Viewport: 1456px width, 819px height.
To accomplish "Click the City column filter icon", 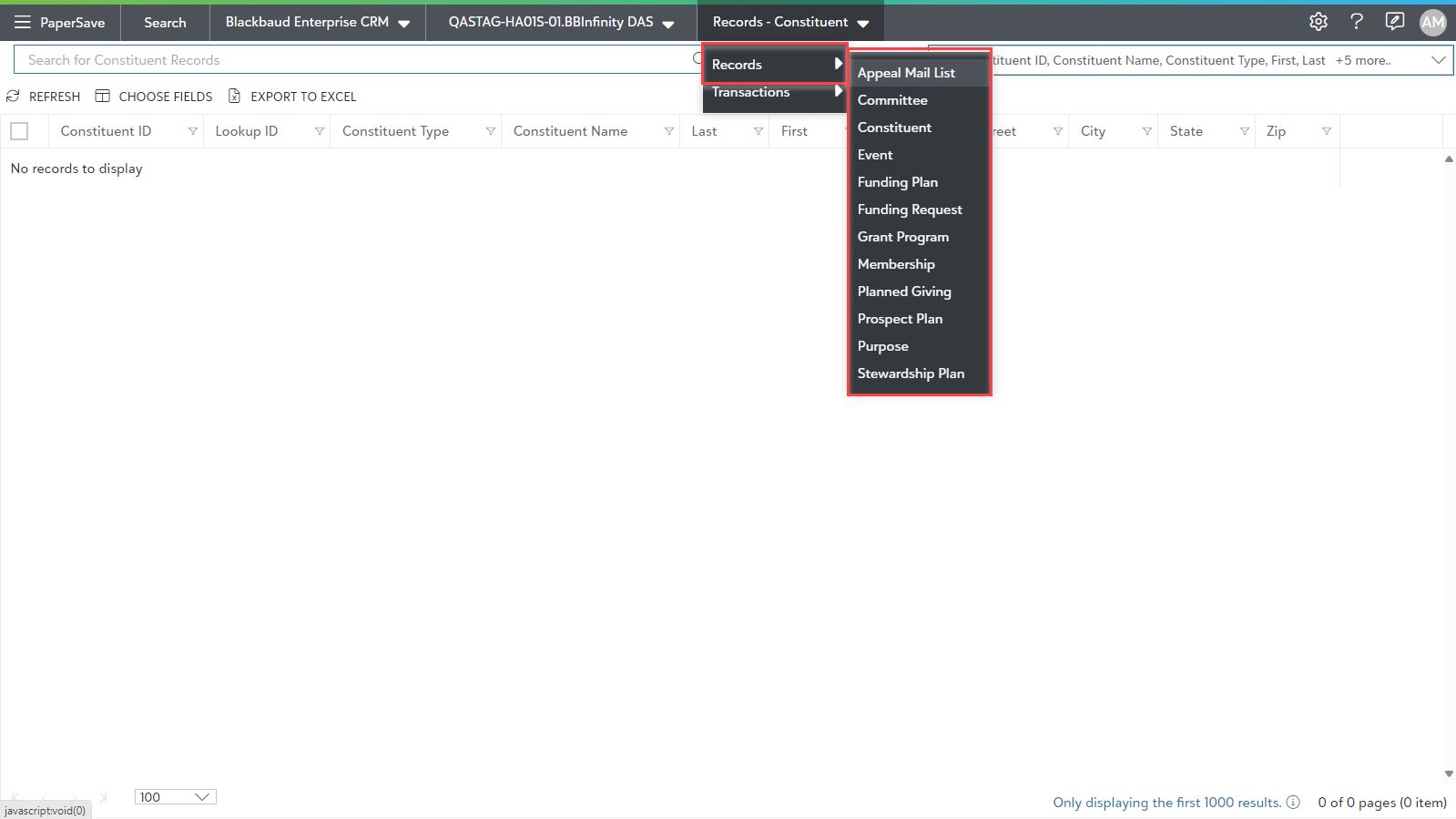I will pyautogui.click(x=1146, y=131).
